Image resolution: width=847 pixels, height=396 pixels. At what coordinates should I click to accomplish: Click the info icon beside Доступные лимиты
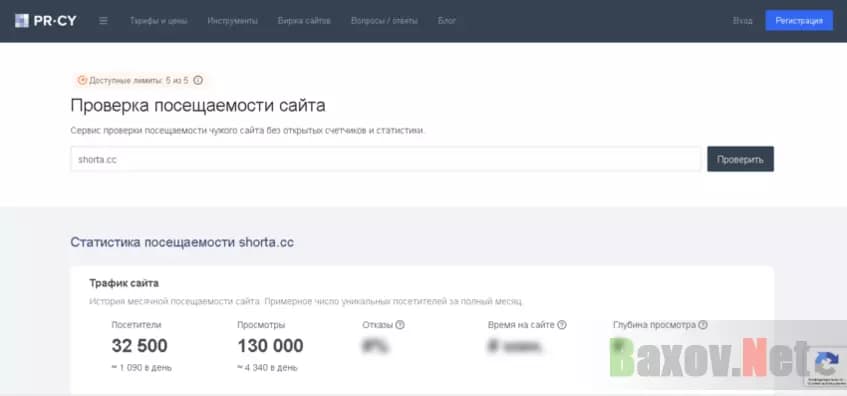pos(198,80)
